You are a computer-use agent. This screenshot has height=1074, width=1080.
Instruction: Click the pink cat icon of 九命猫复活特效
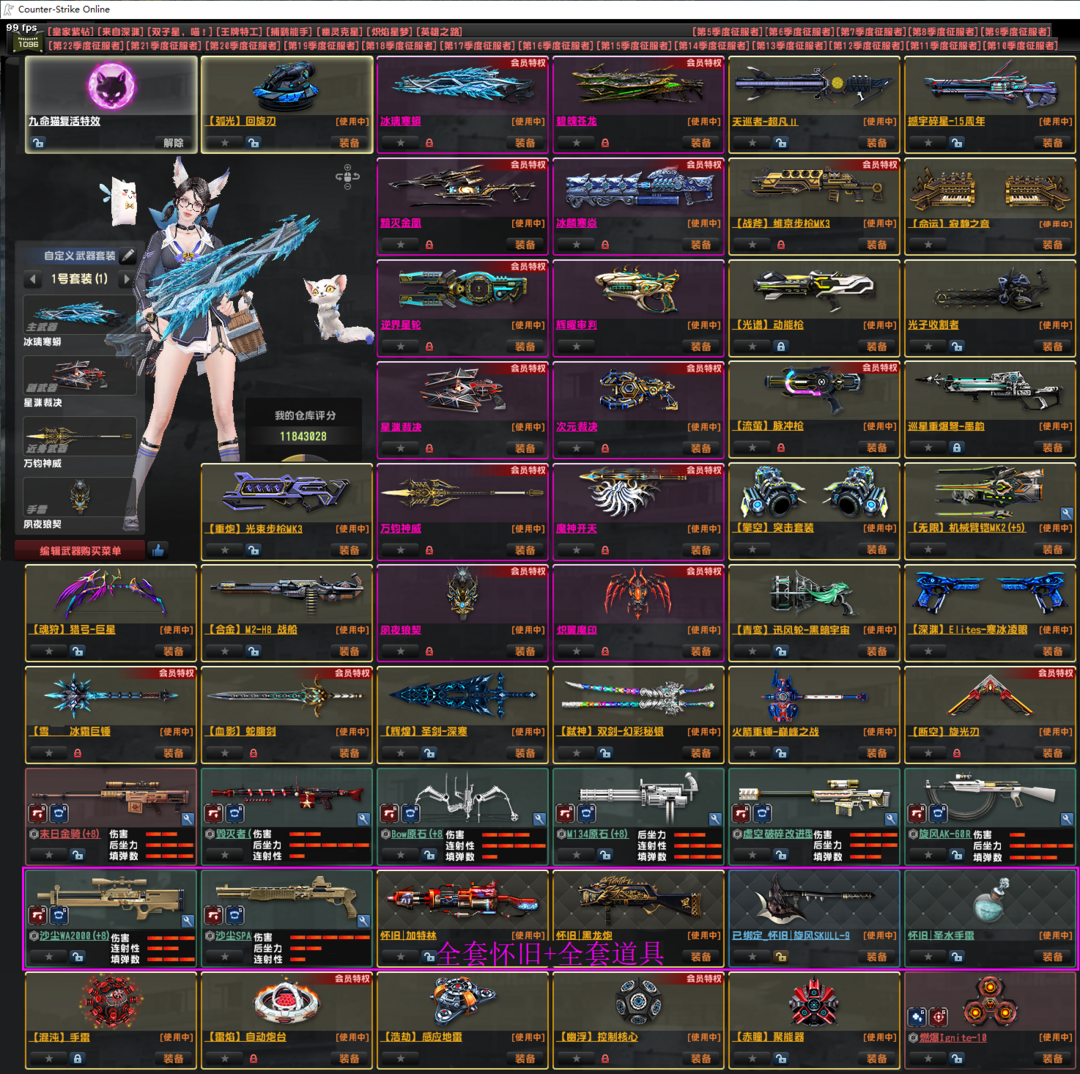[x=111, y=86]
